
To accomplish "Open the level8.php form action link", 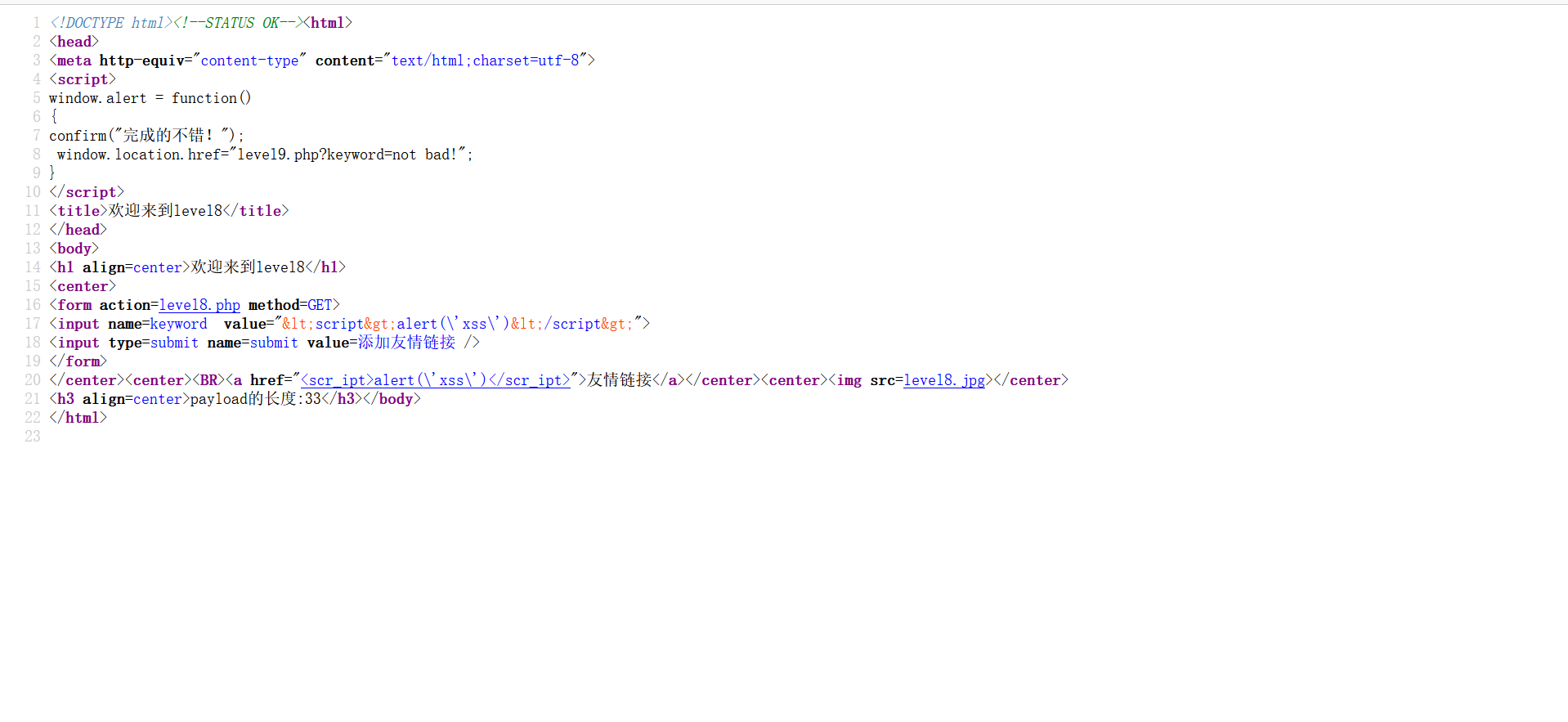I will pos(199,305).
